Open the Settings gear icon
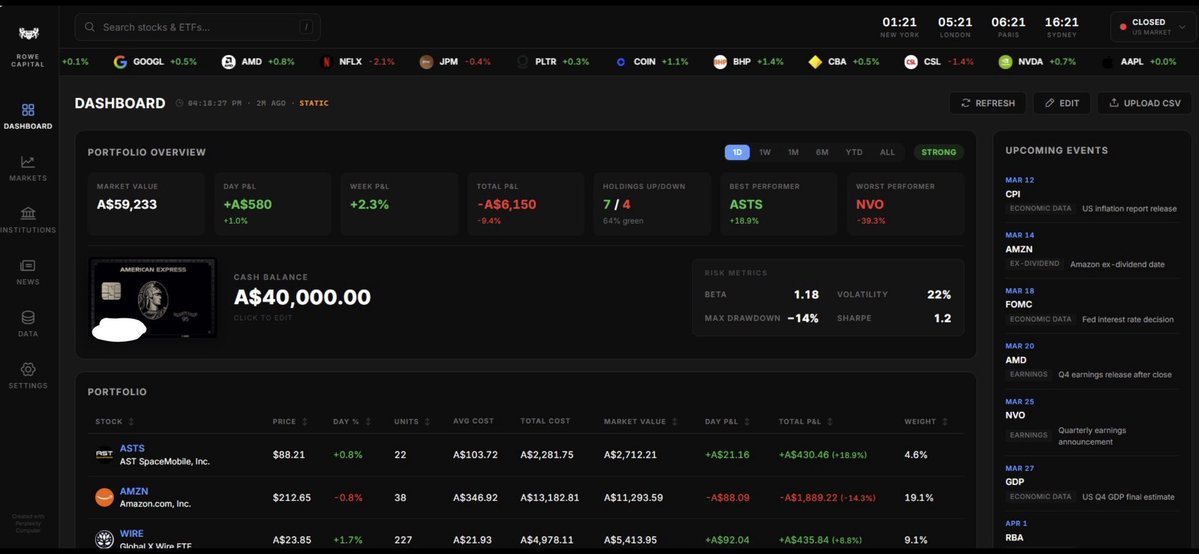Viewport: 1199px width, 554px height. pos(28,370)
